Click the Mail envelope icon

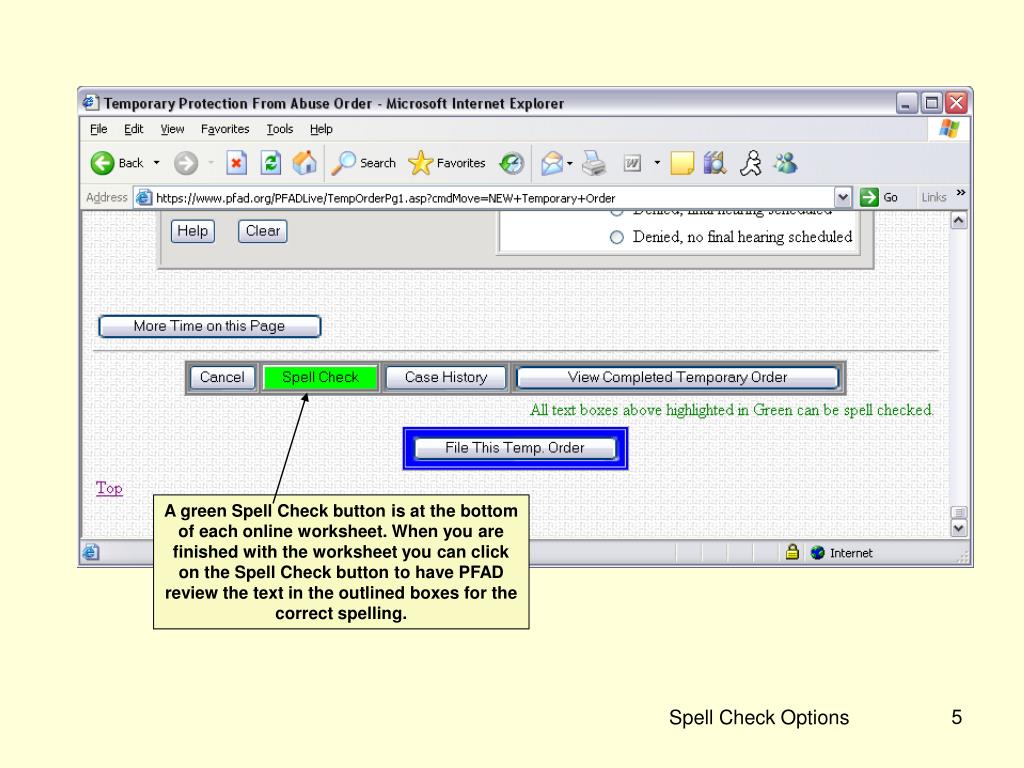(x=552, y=163)
